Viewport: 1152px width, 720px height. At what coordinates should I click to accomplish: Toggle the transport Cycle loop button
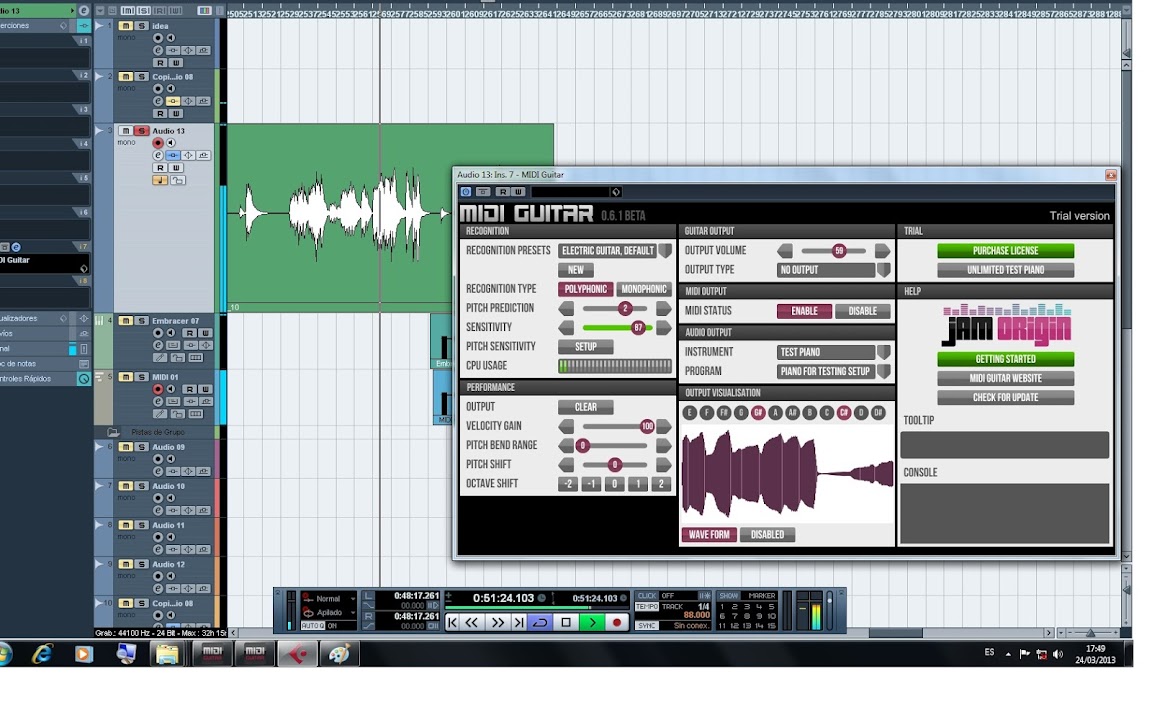pos(540,622)
